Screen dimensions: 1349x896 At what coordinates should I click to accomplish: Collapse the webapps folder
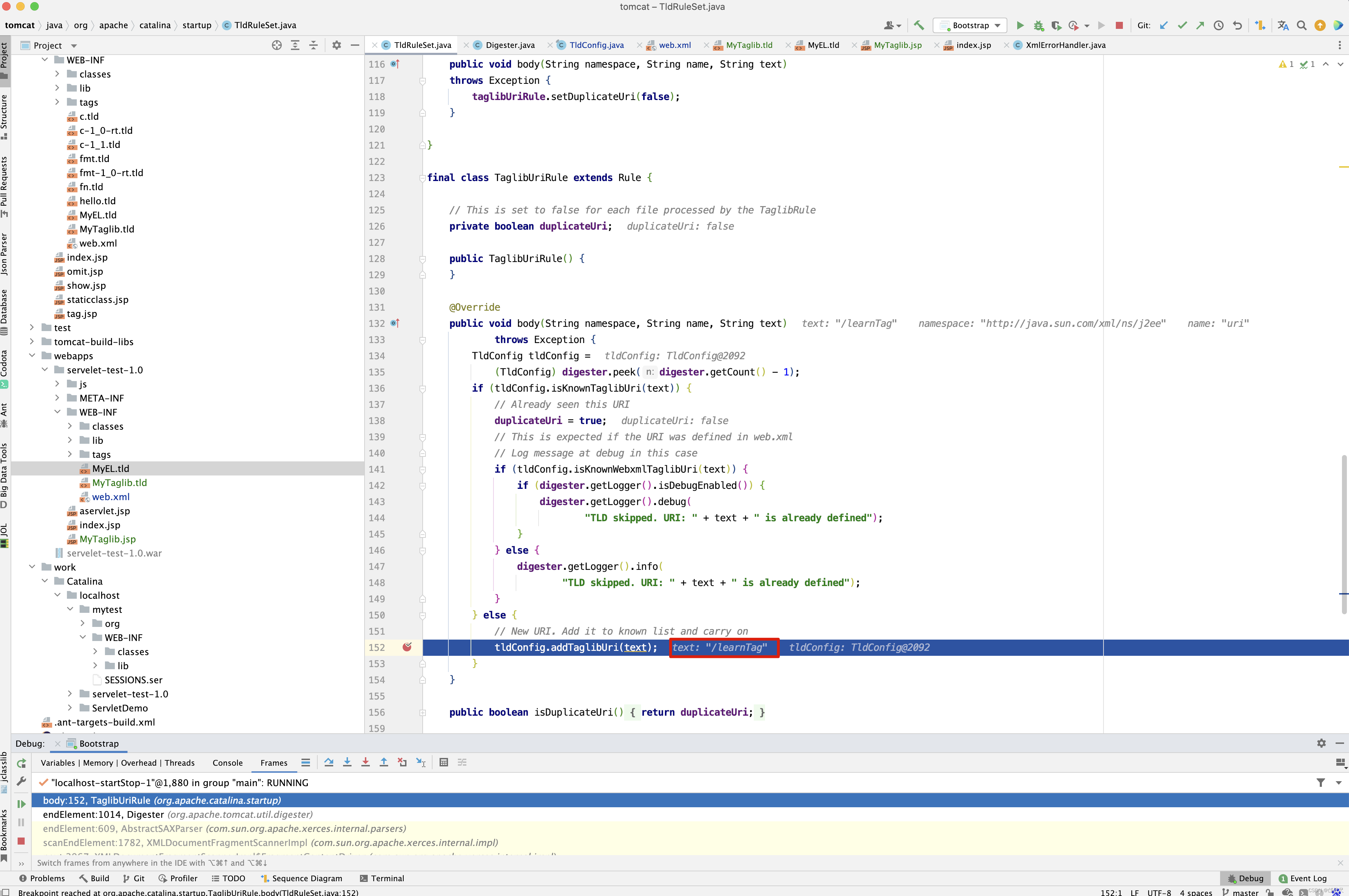tap(32, 355)
